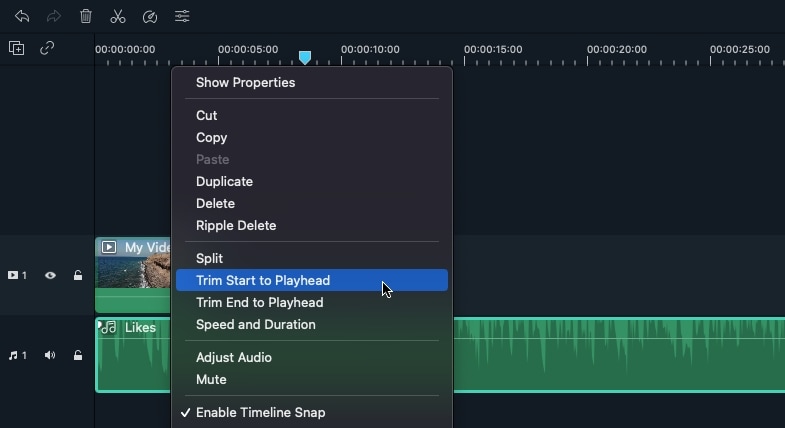Open the speed gauge tool

[150, 16]
